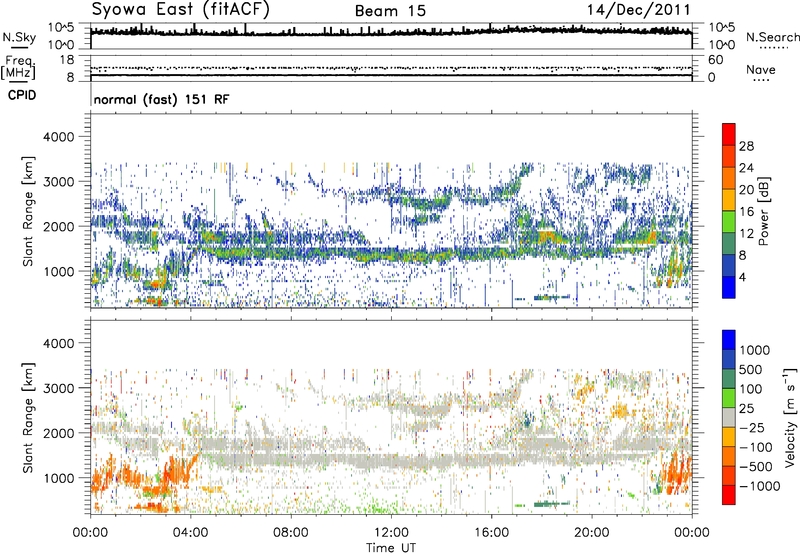
Task: Click the red bottom segment of Velocity colorbar
Action: tap(729, 495)
